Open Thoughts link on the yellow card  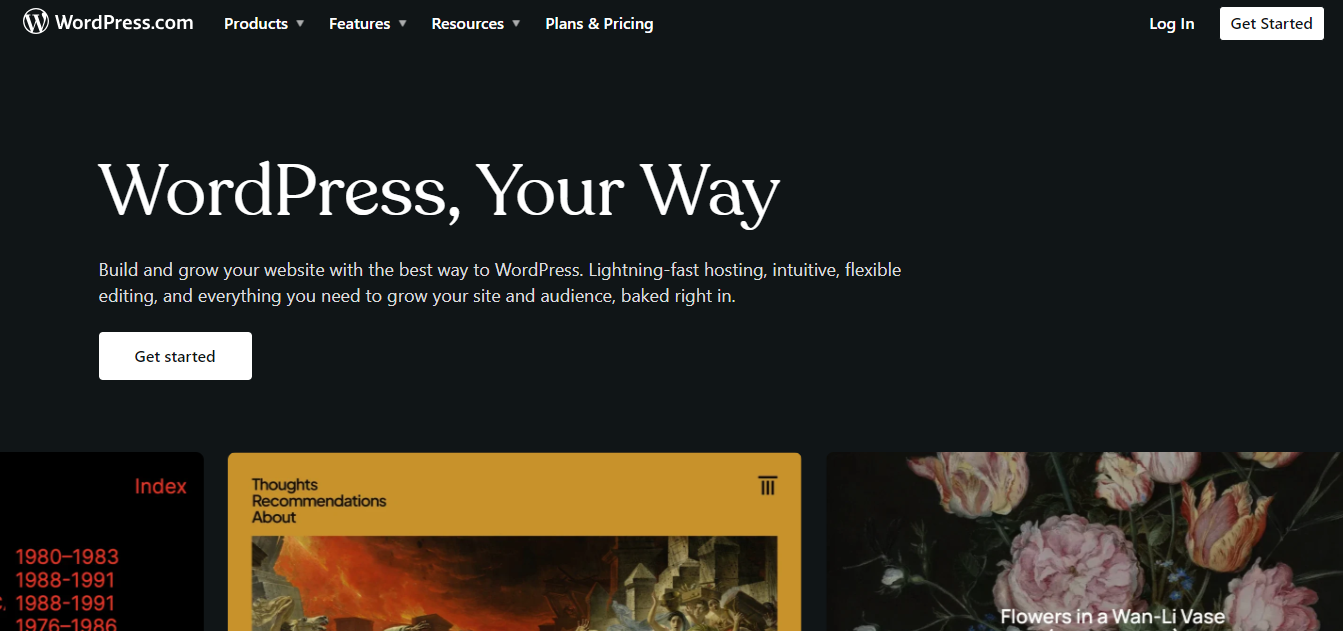click(285, 484)
